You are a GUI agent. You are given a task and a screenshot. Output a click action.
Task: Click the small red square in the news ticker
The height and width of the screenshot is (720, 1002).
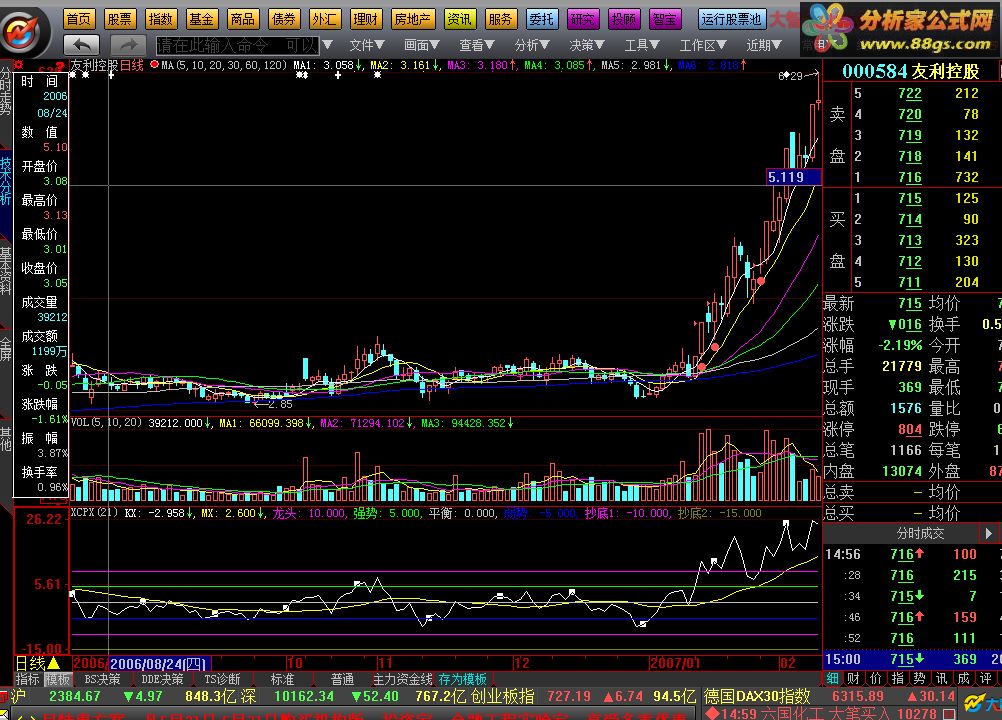coord(949,713)
